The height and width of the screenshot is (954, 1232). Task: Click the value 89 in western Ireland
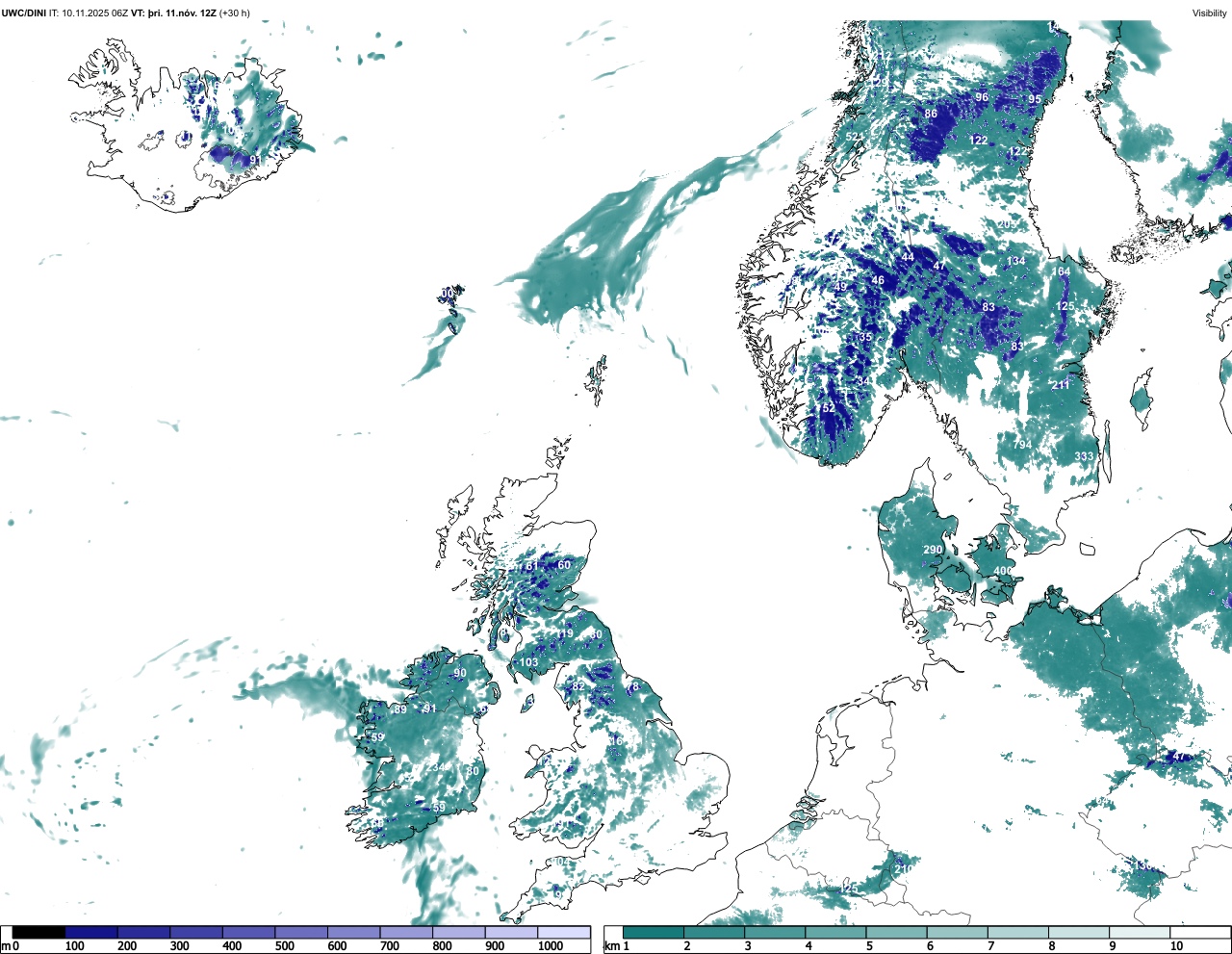click(400, 709)
